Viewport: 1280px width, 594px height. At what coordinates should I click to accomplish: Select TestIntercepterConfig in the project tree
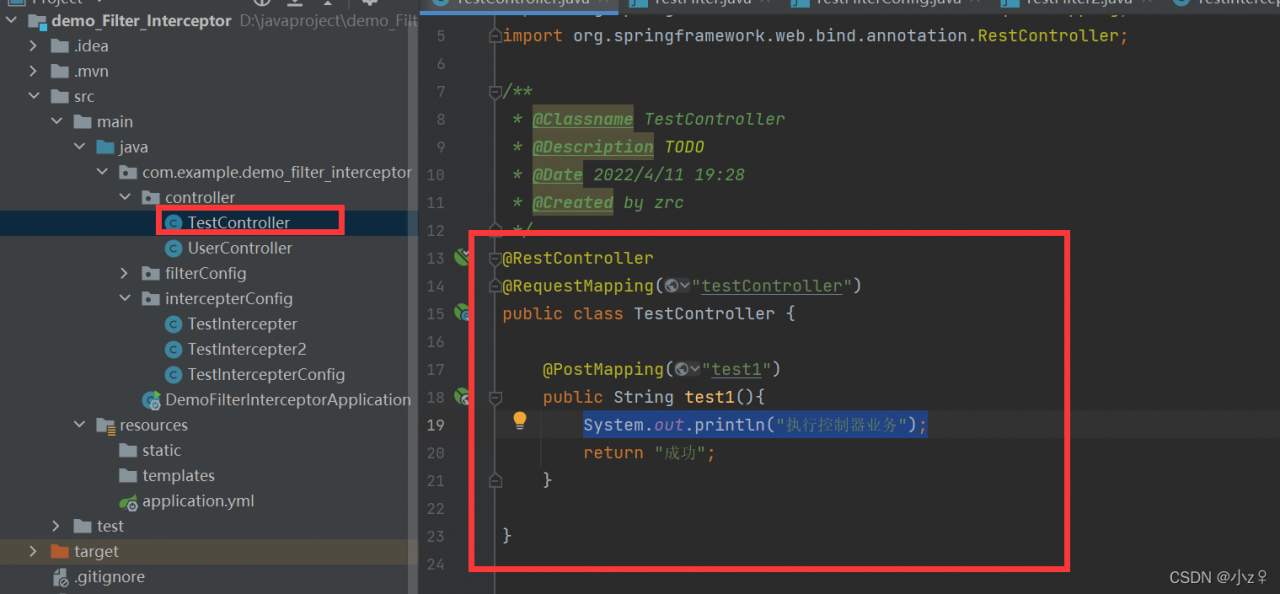[x=266, y=374]
